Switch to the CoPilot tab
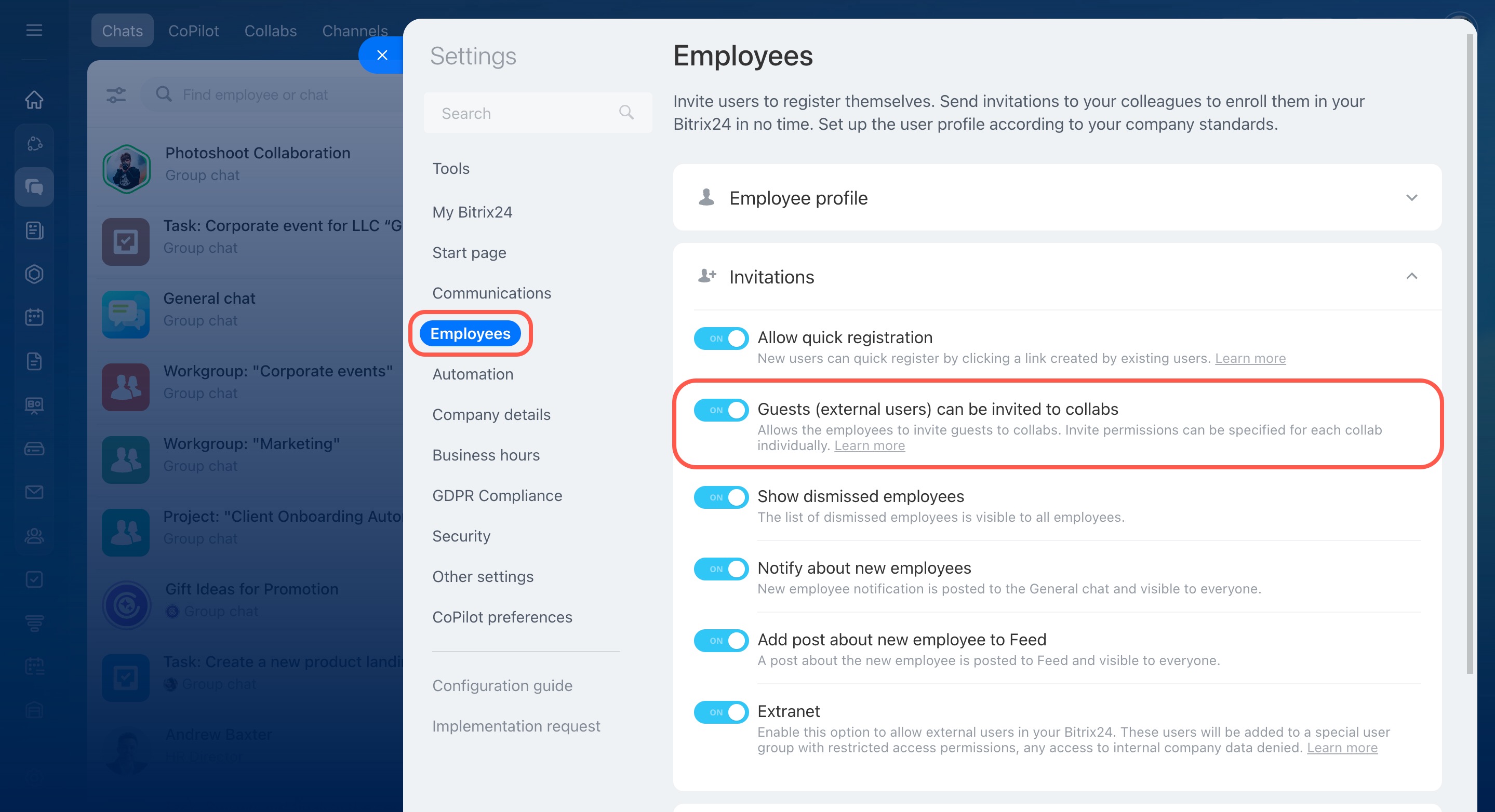1495x812 pixels. pos(193,31)
